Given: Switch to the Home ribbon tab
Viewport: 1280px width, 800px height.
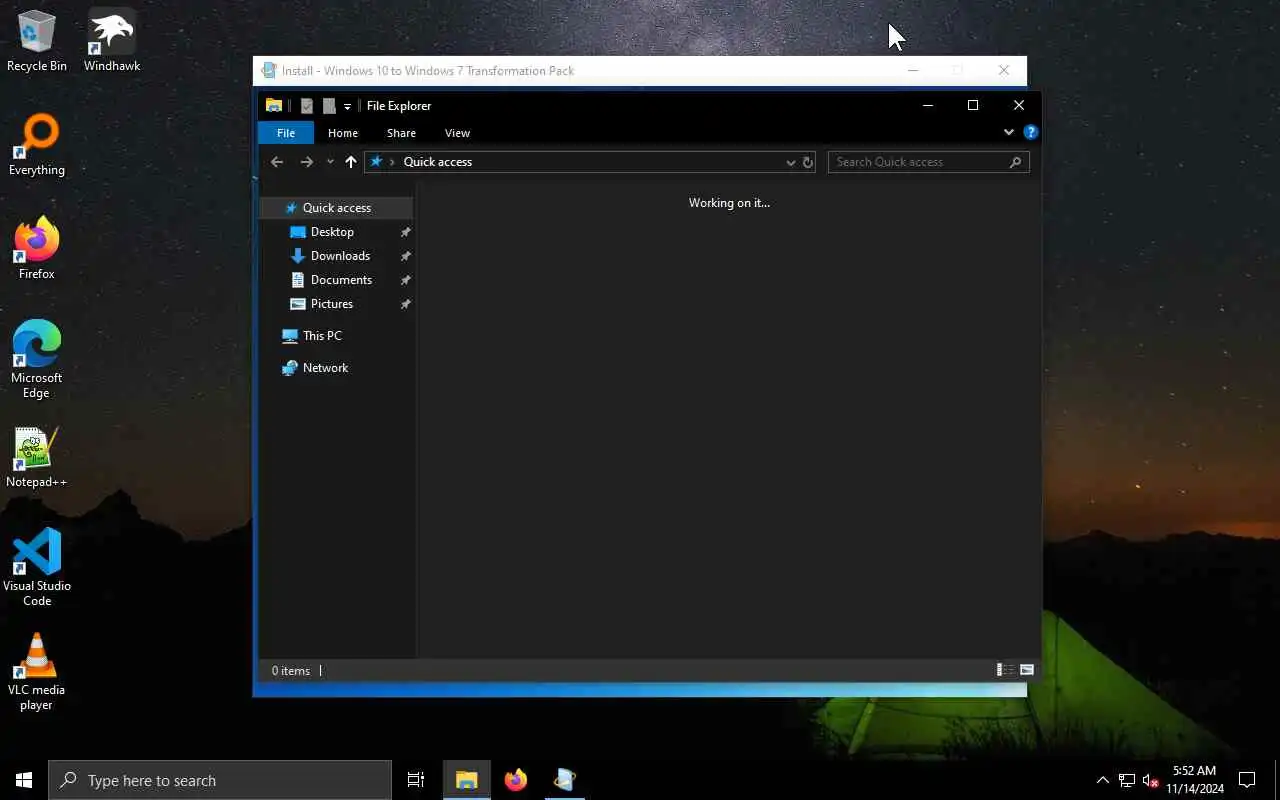Looking at the screenshot, I should (x=343, y=133).
